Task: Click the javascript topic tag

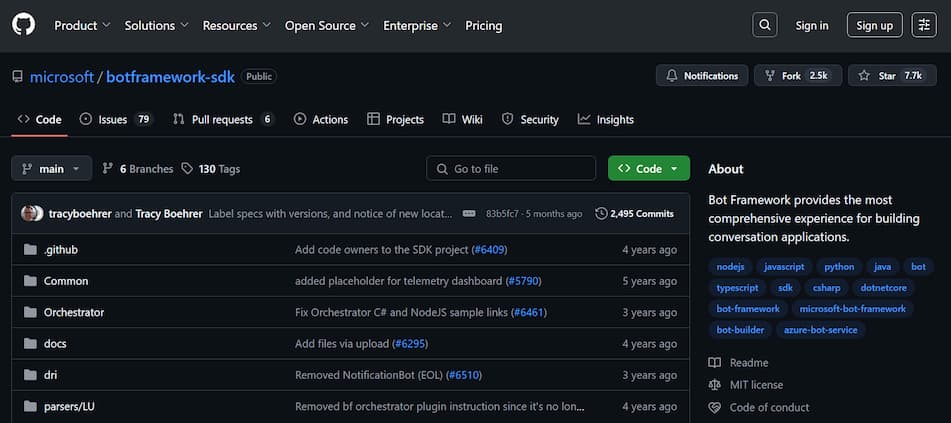Action: 784,267
